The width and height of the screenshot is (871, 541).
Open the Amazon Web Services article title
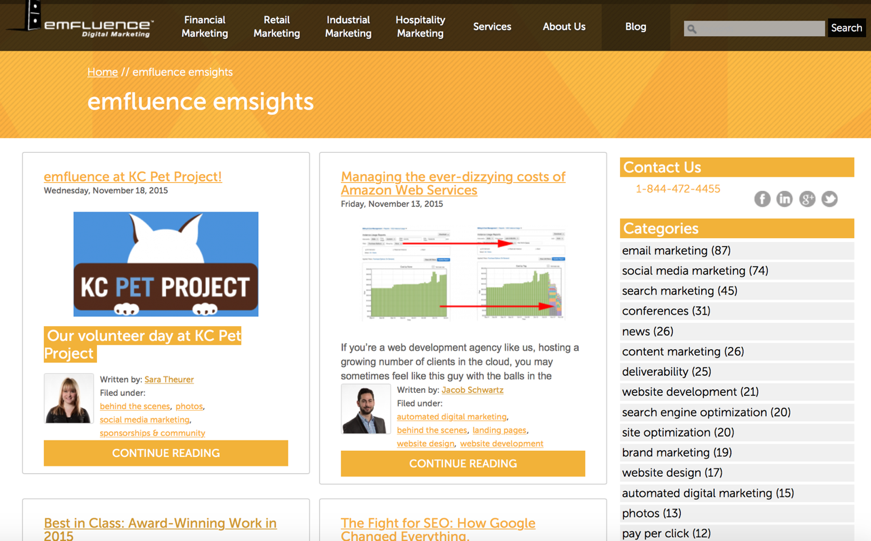pos(453,183)
